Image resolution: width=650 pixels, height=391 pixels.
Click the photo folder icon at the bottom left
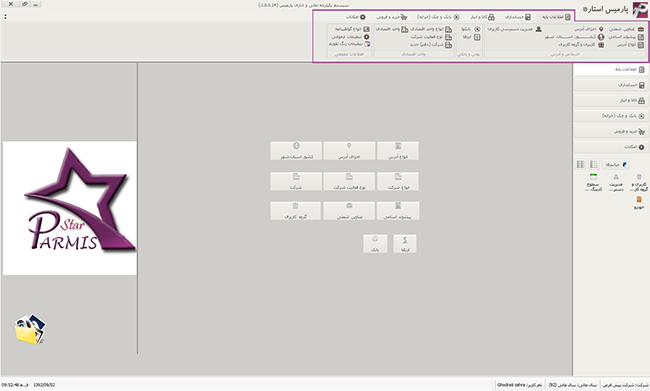[x=31, y=329]
